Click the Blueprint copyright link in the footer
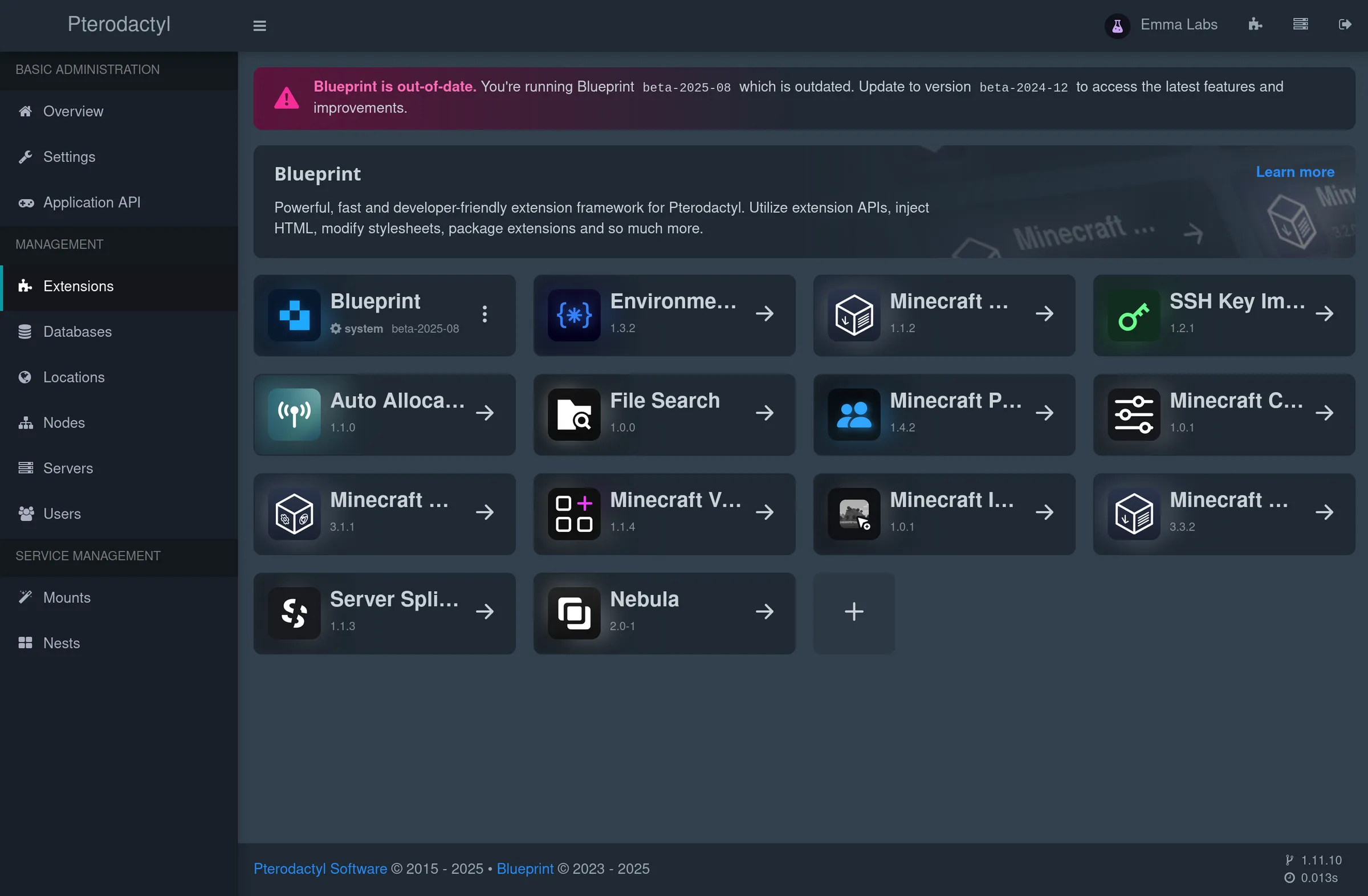The image size is (1368, 896). (525, 869)
